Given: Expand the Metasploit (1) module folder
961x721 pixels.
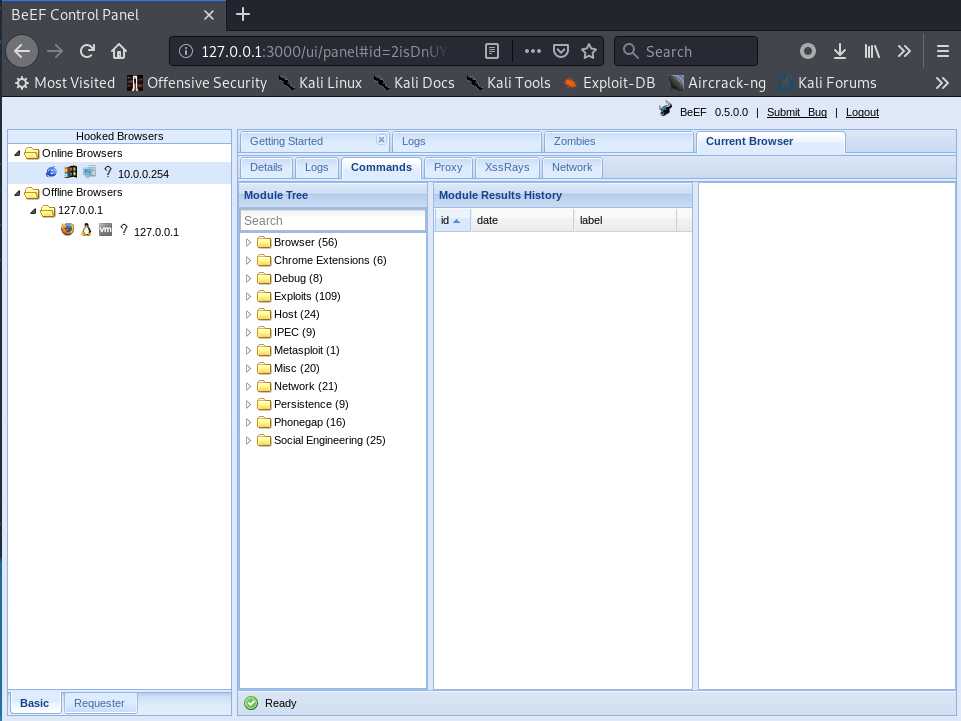Looking at the screenshot, I should coord(248,350).
